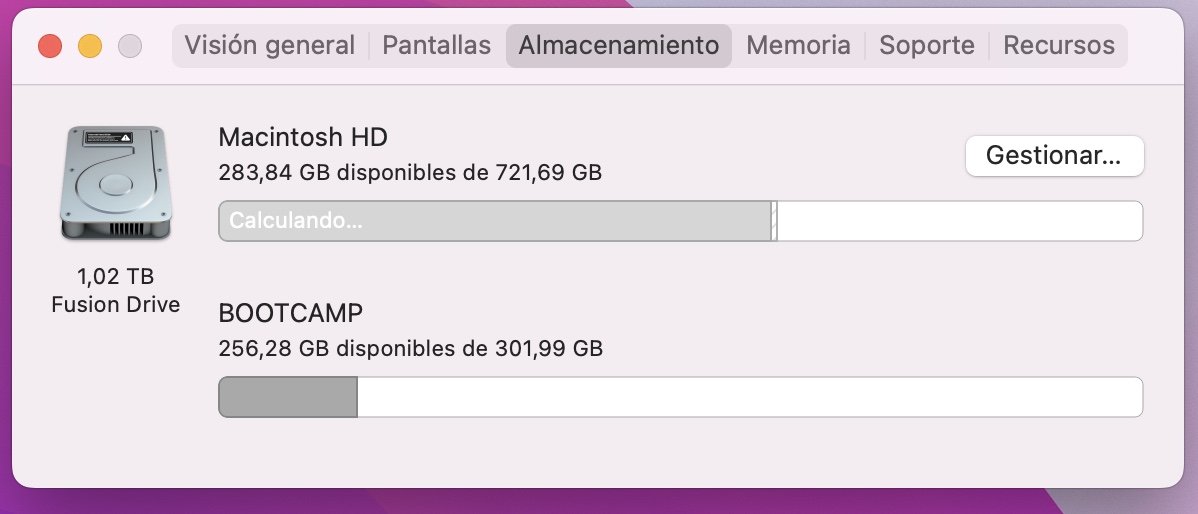Viewport: 1198px width, 514px height.
Task: Click the Macintosh HD volume name
Action: pos(303,137)
